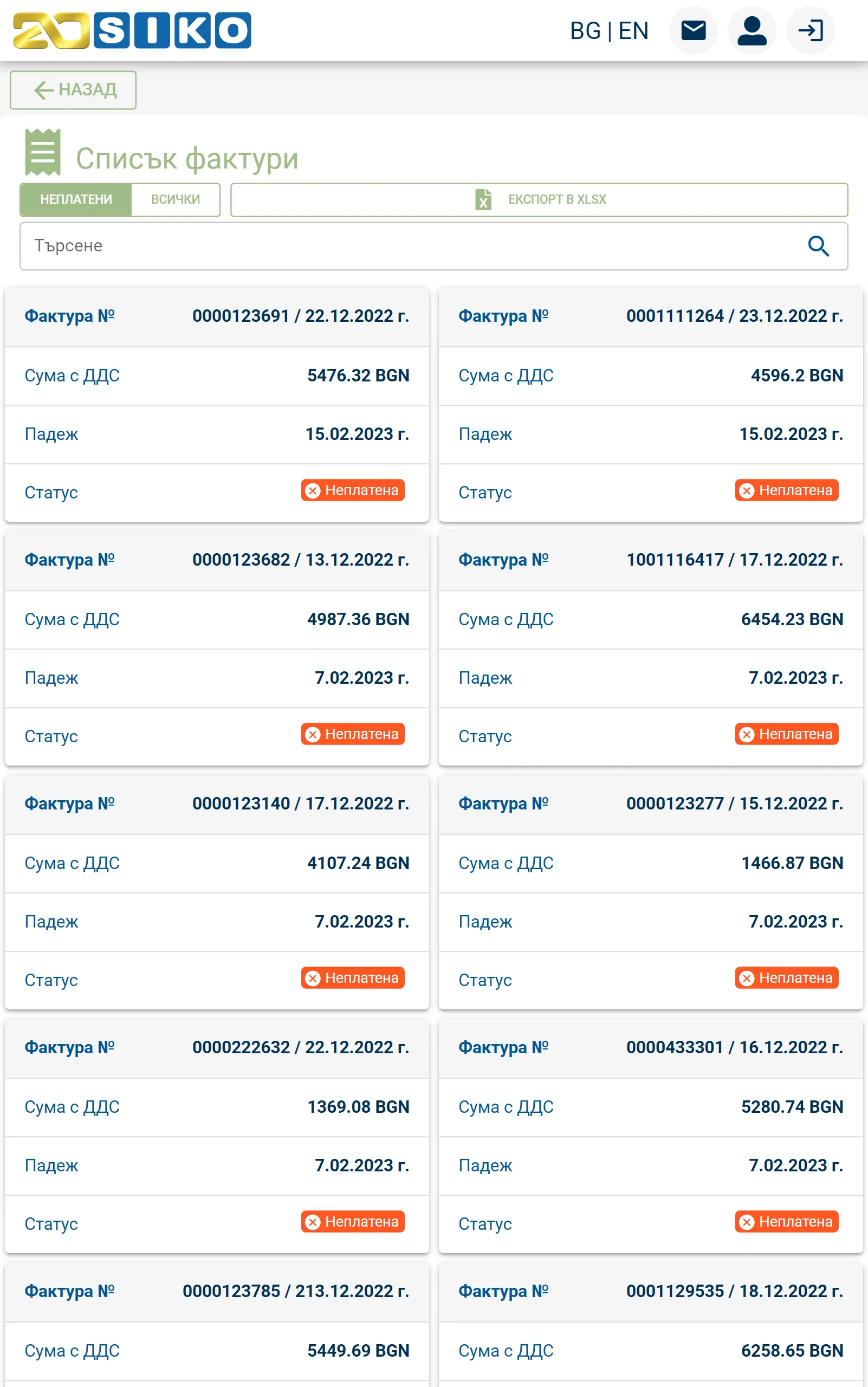
Task: Click the SIKO logo
Action: pos(132,30)
